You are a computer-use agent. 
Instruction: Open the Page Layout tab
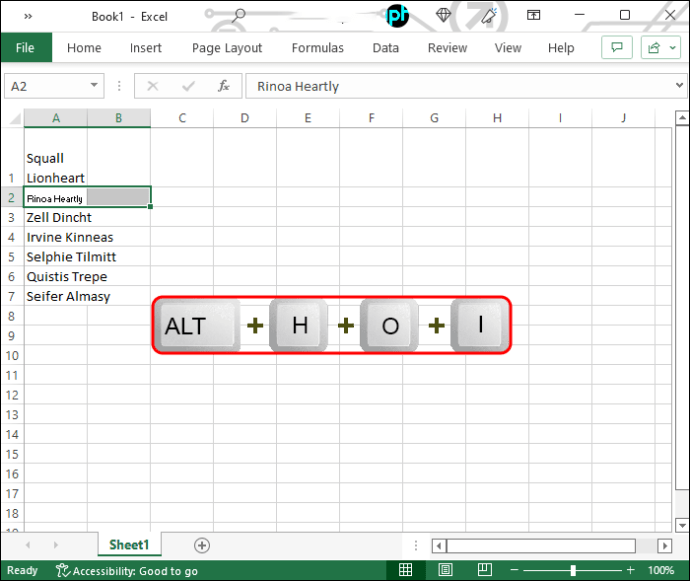pyautogui.click(x=227, y=48)
